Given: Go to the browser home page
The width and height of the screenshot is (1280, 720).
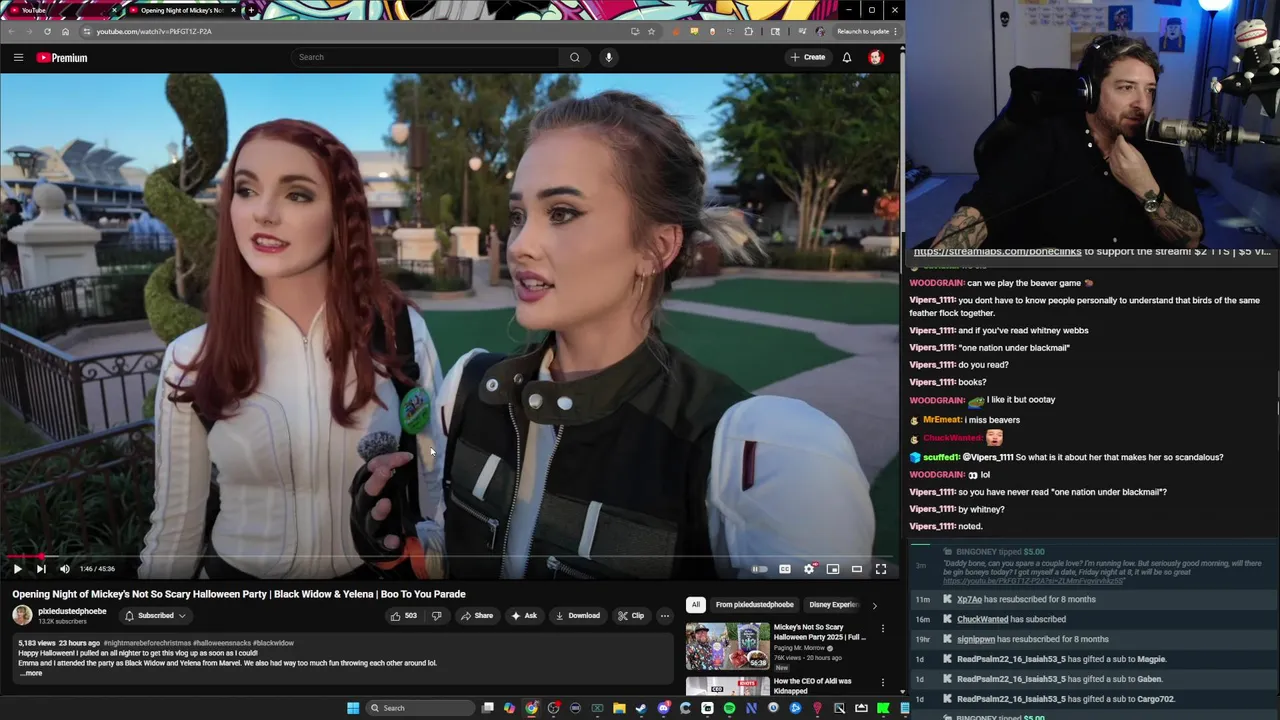Looking at the screenshot, I should pos(65,31).
